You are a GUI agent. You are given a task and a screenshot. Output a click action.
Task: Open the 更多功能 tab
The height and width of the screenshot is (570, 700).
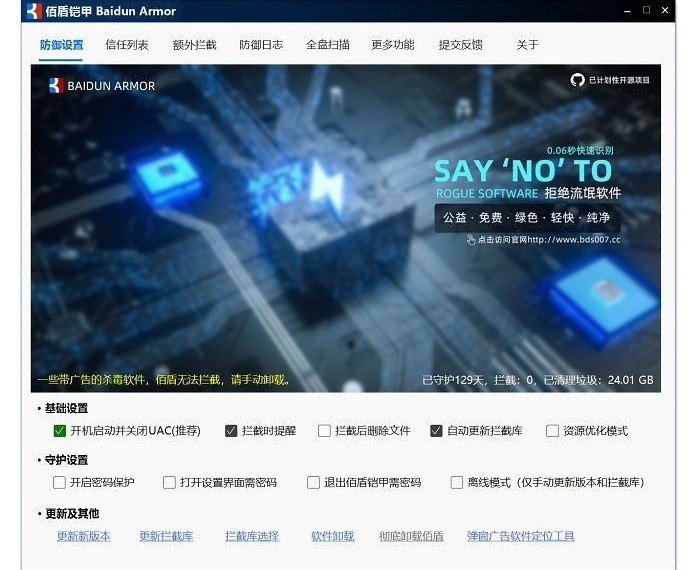(x=393, y=45)
